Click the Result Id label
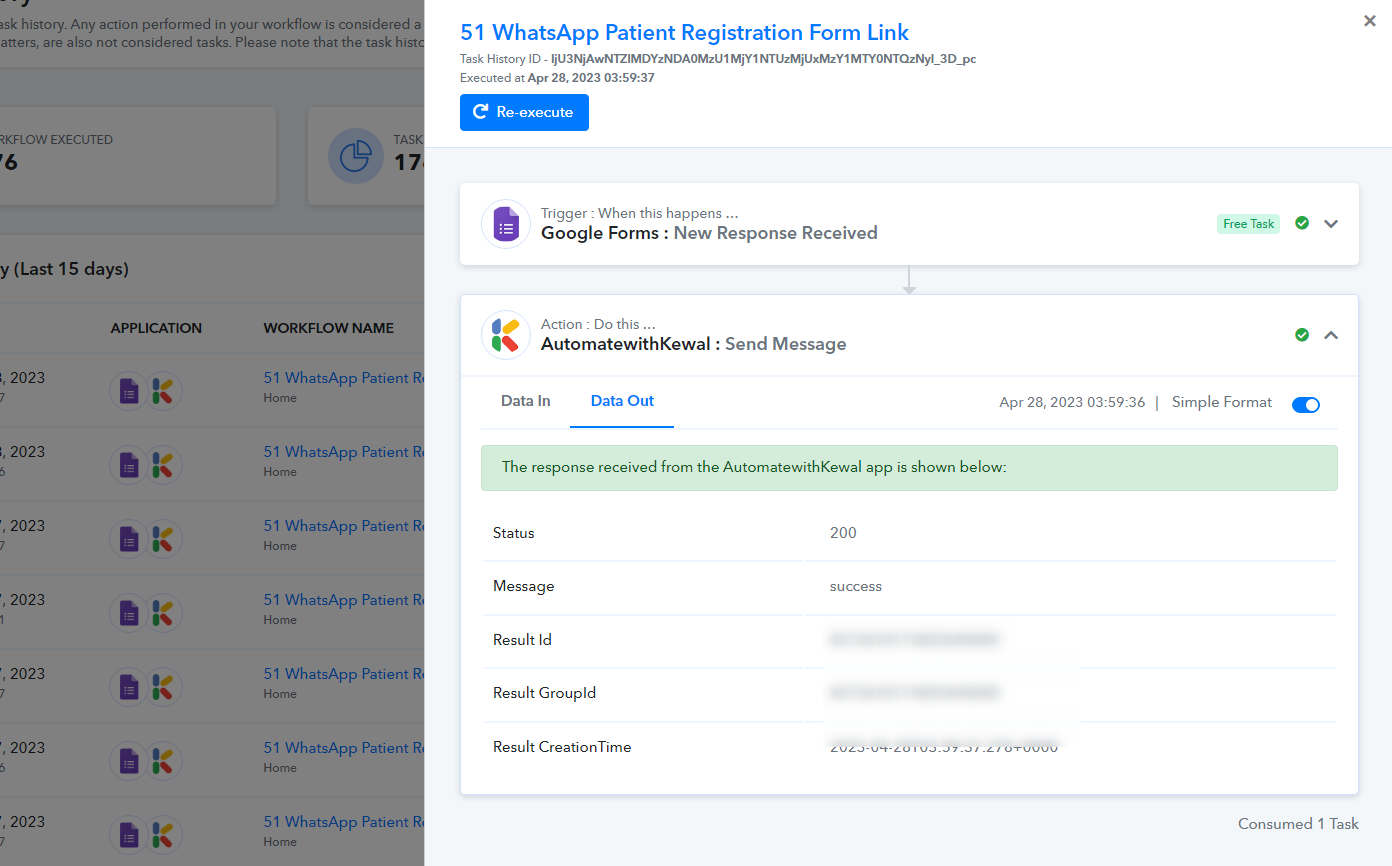Image resolution: width=1392 pixels, height=866 pixels. (x=522, y=640)
